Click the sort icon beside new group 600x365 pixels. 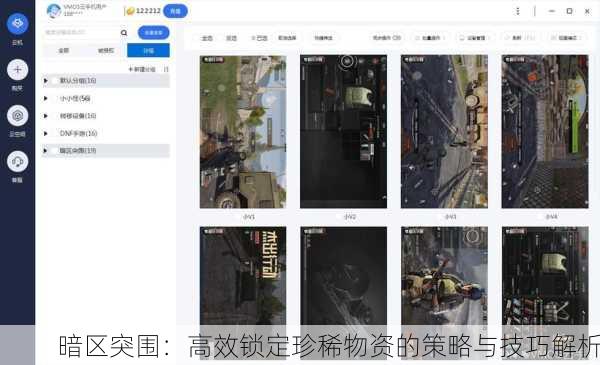point(166,69)
